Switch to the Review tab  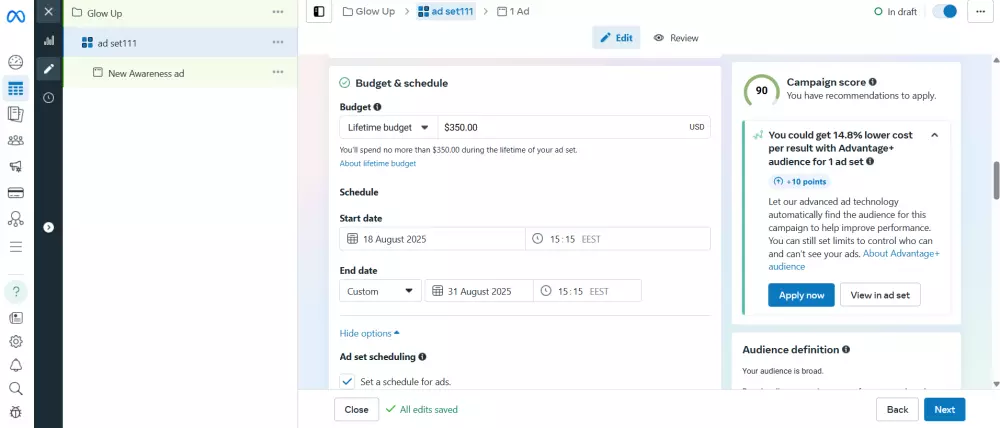pos(676,38)
